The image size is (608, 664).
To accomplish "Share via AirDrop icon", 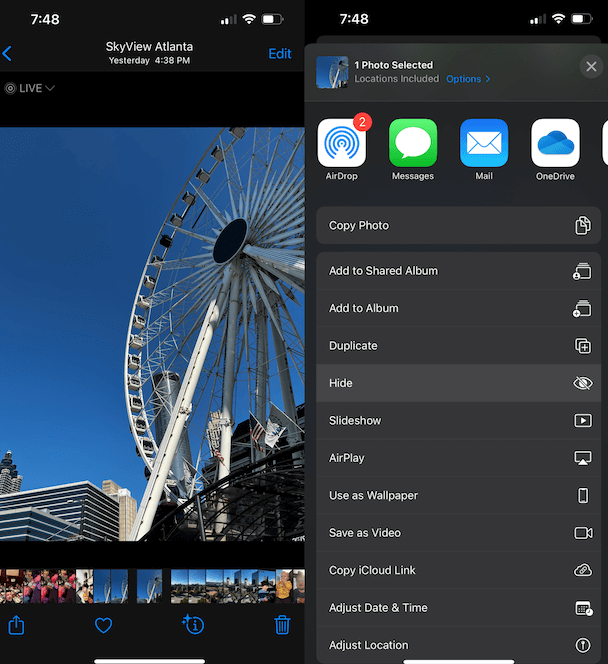I will (342, 143).
